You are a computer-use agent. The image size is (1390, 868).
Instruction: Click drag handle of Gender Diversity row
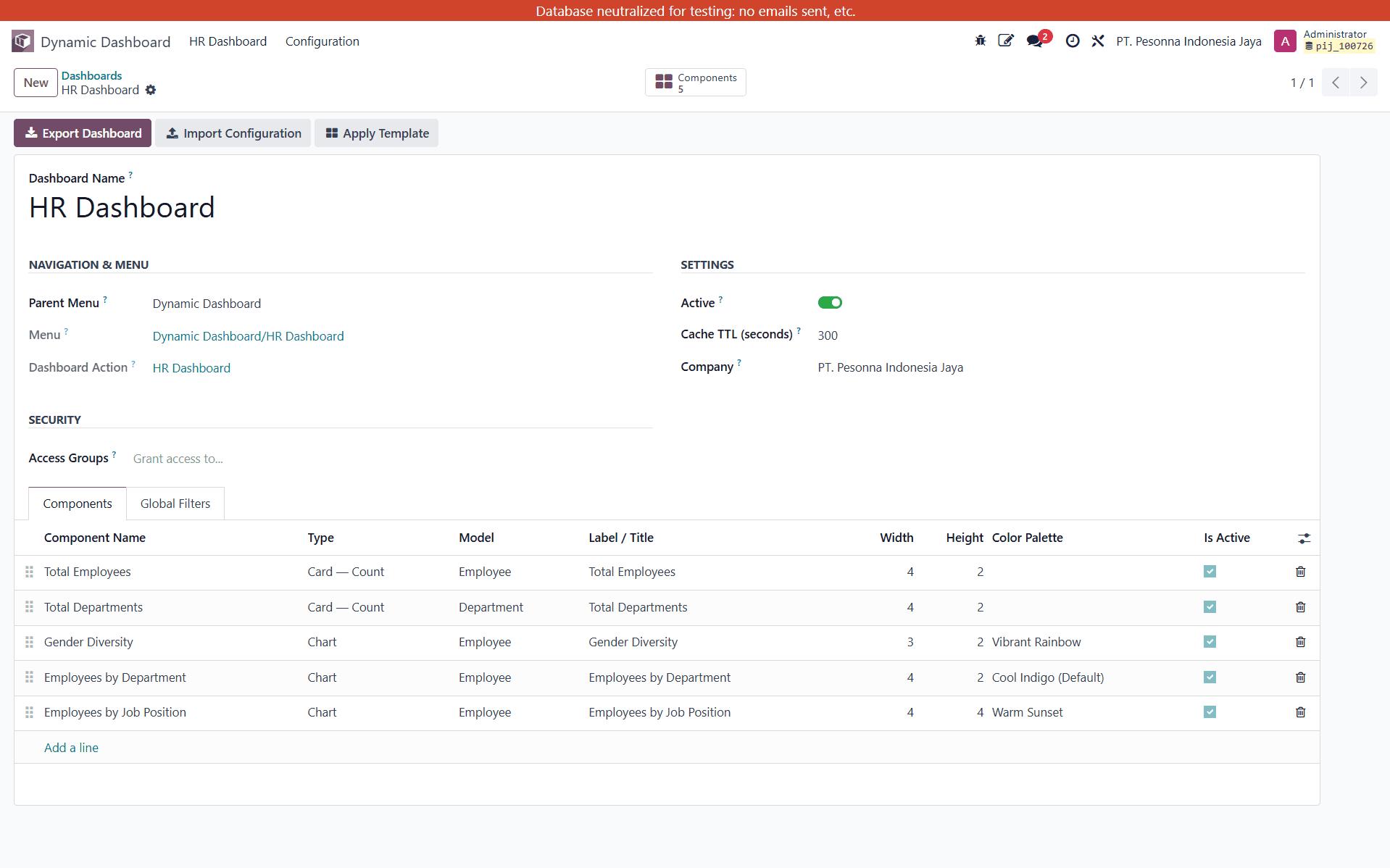pyautogui.click(x=29, y=642)
